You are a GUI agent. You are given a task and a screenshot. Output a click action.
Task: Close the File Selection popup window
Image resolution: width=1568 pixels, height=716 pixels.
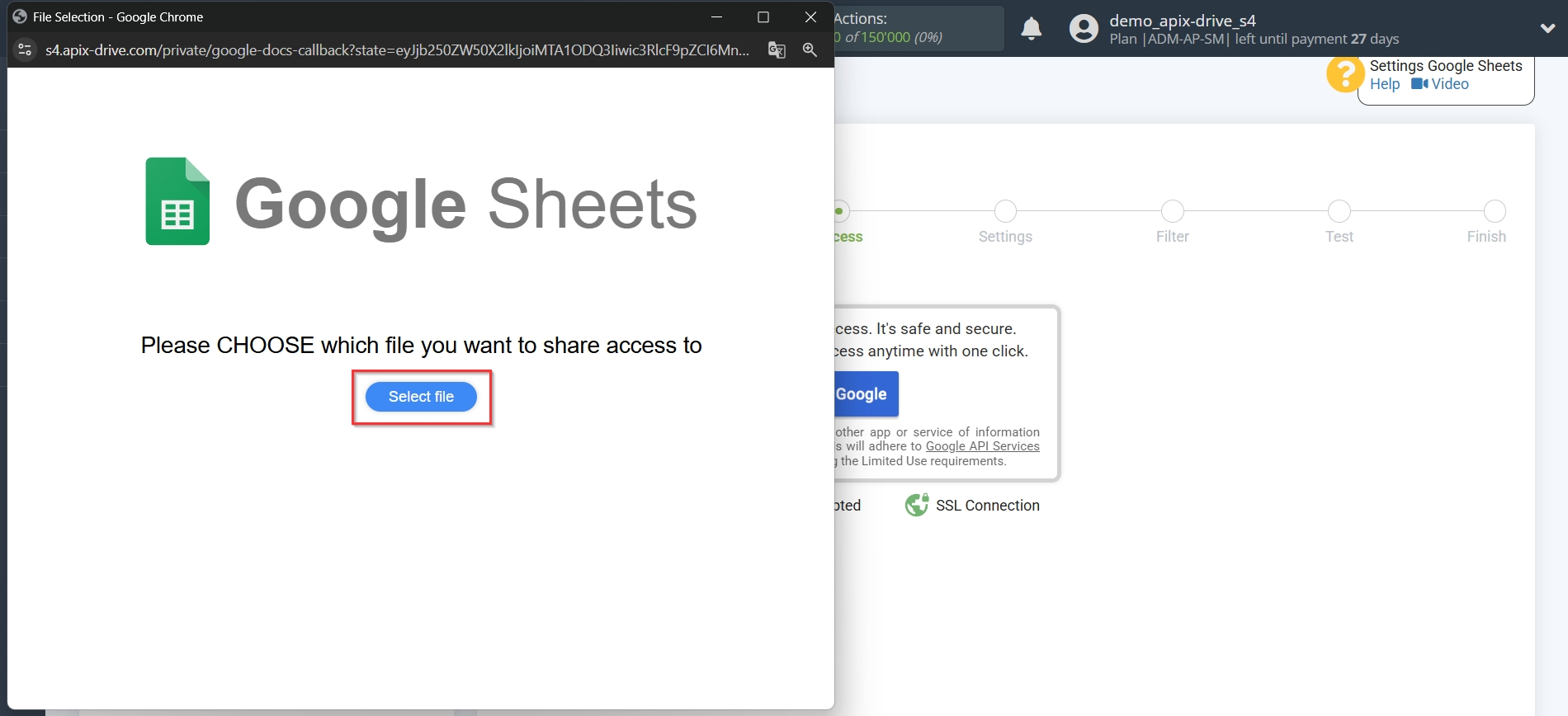(x=810, y=17)
